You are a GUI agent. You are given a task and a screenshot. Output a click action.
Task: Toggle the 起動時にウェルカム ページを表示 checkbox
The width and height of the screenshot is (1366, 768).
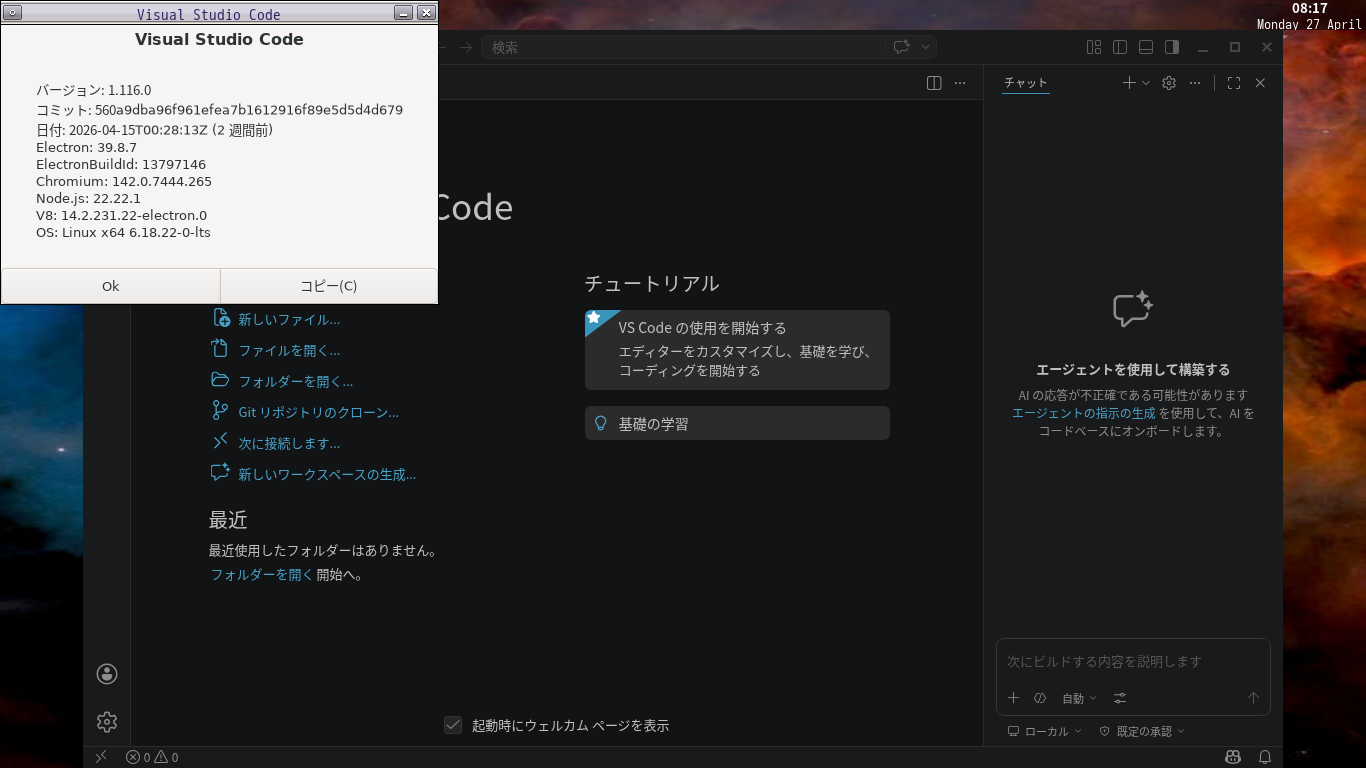(453, 725)
